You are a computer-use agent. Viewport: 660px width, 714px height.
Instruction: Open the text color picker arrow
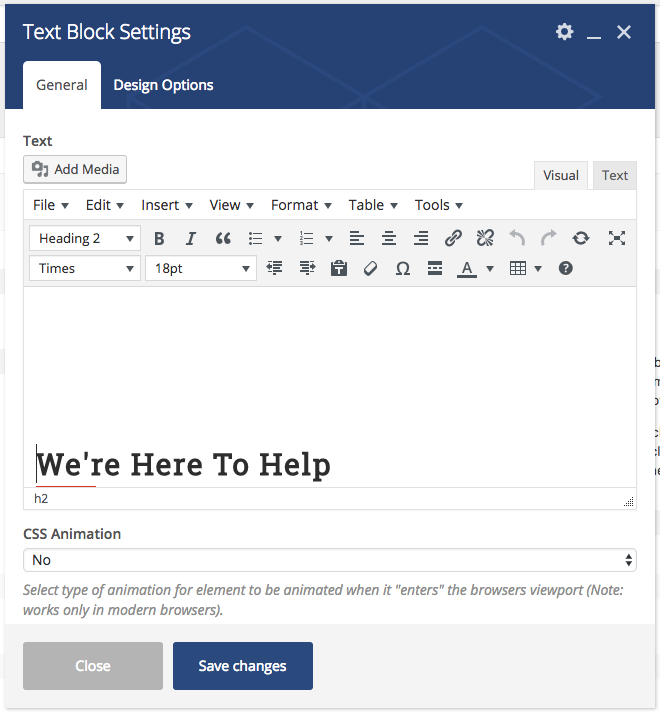(490, 268)
